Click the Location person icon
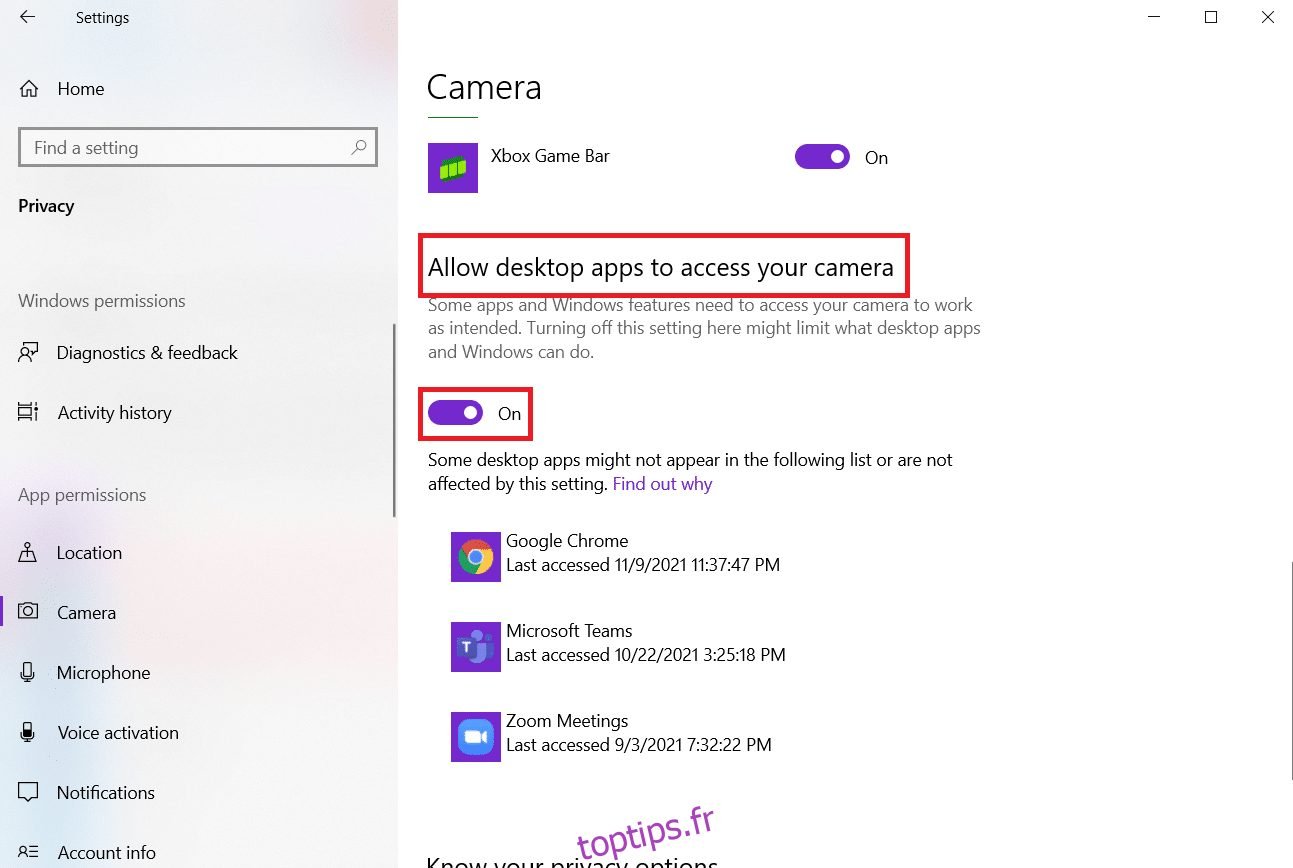This screenshot has width=1293, height=868. [x=28, y=552]
